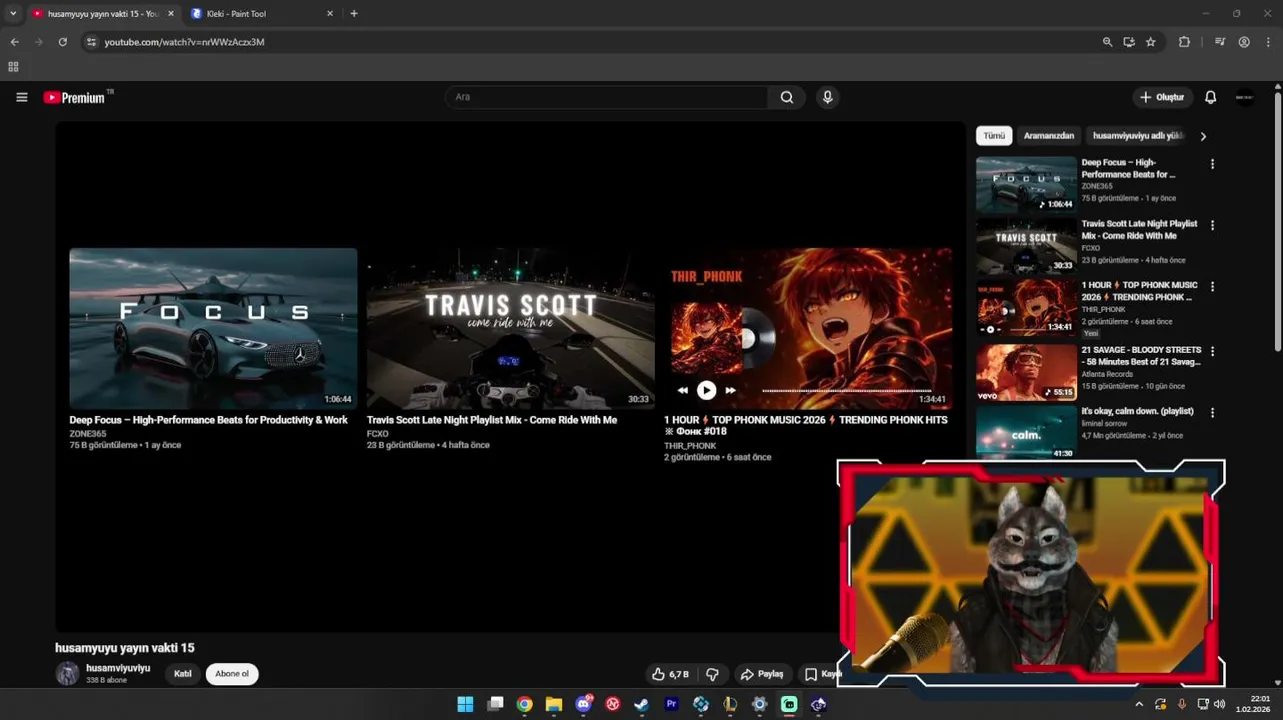
Task: Open the Chrome profile icon
Action: (x=1244, y=42)
